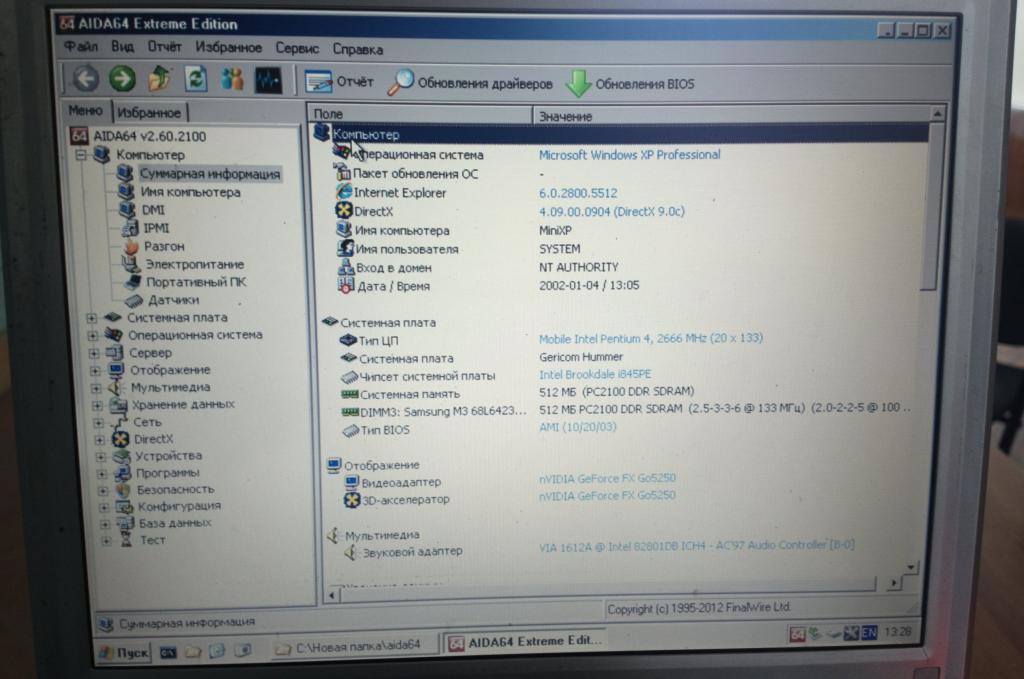Open the Вид menu

[122, 46]
